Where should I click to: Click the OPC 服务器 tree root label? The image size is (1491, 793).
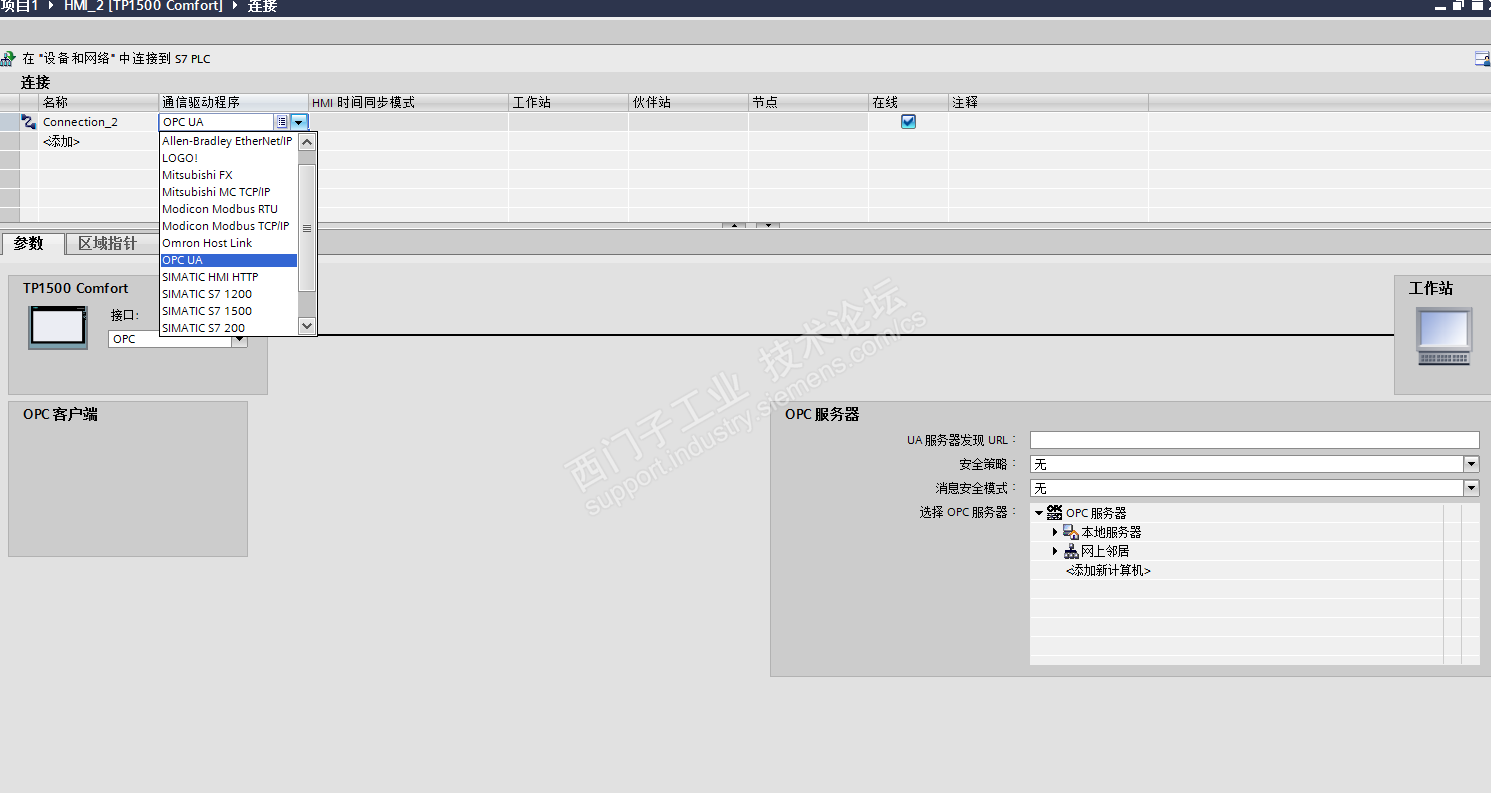1096,513
